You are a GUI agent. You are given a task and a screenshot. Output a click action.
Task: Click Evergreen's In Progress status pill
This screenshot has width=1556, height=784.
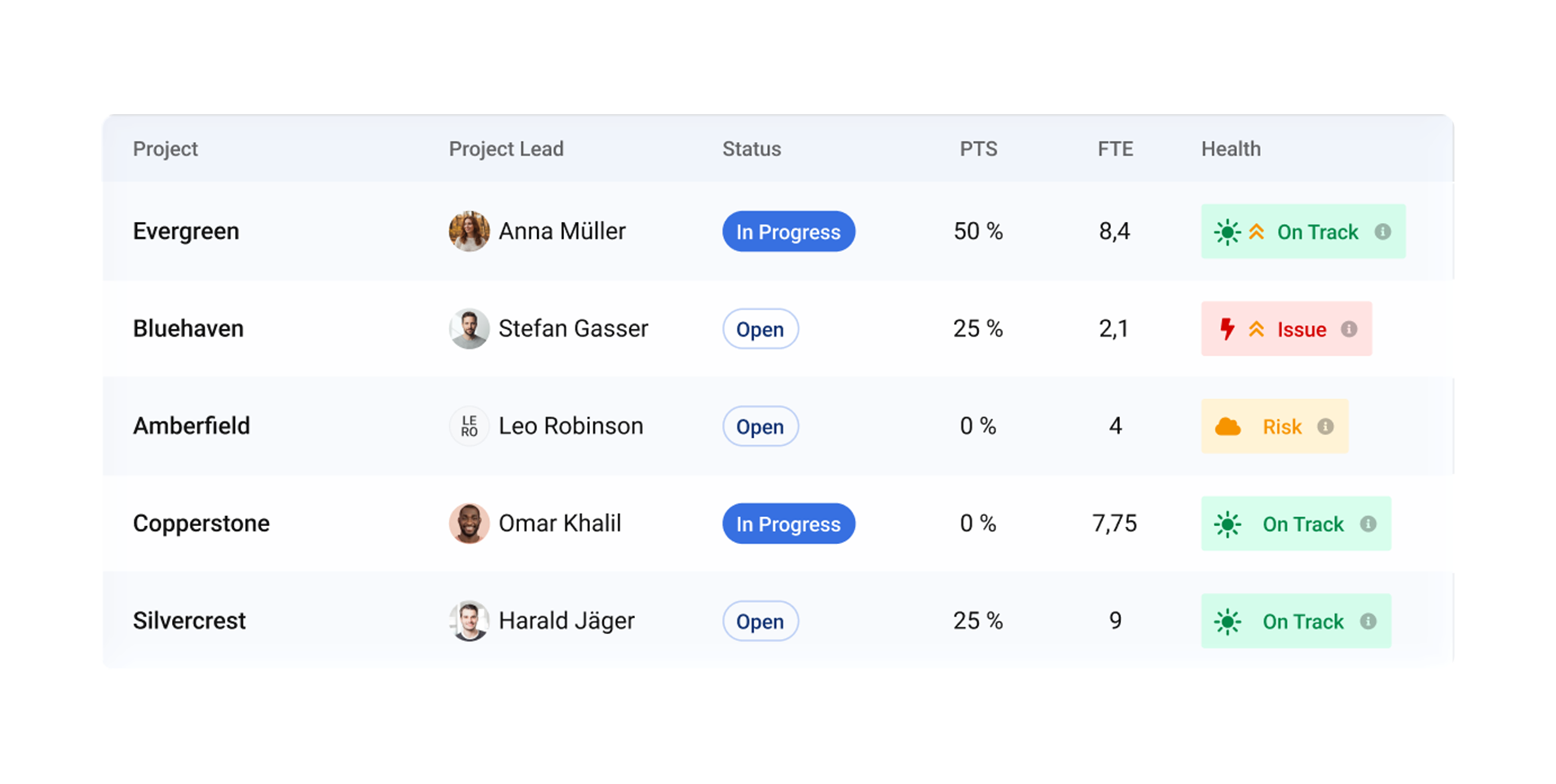click(x=788, y=232)
